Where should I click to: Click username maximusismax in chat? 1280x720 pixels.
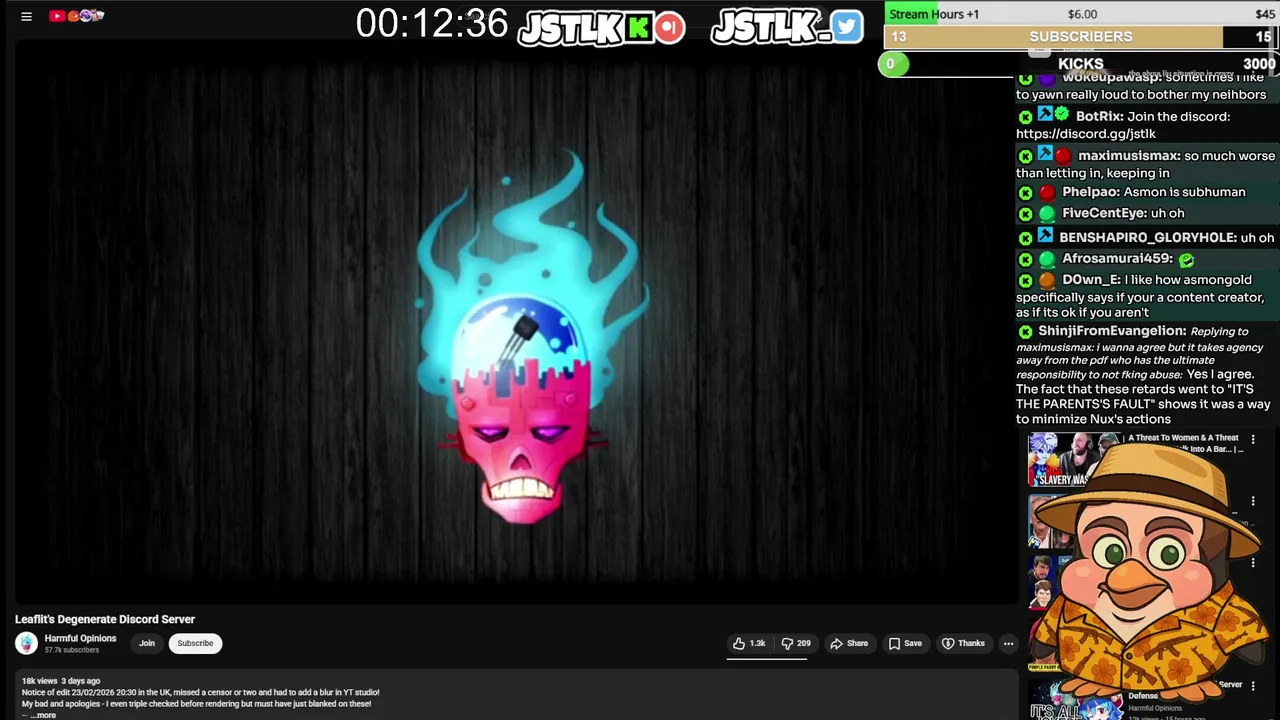(1129, 156)
